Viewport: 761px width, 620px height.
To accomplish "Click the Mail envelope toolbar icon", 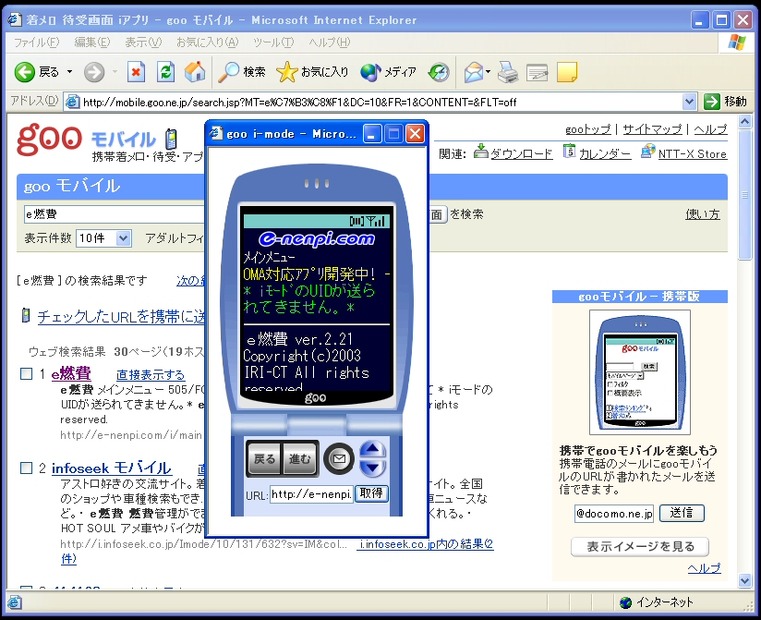I will pos(473,72).
